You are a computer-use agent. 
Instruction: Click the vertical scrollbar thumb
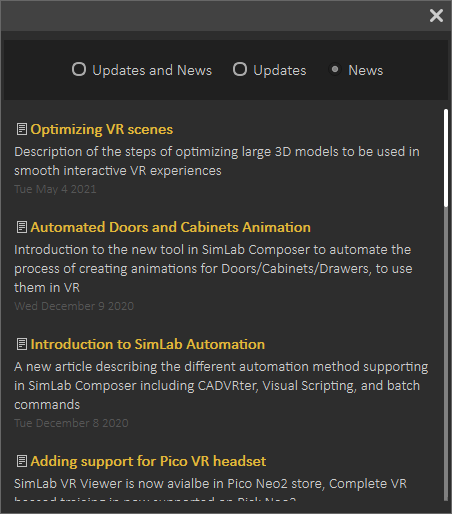click(446, 158)
